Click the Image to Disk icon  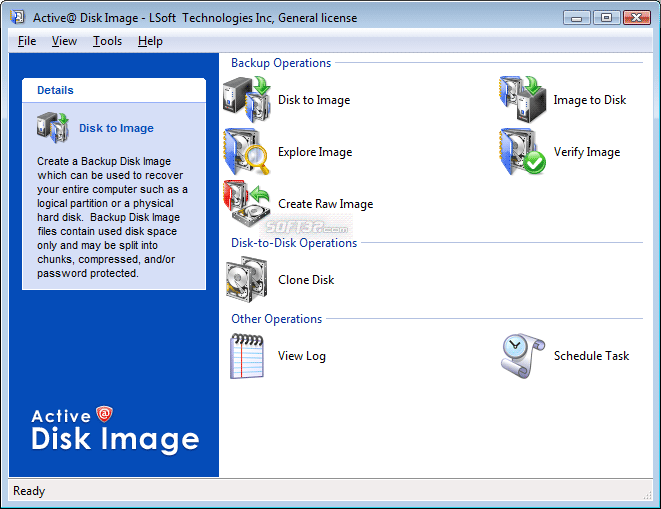click(523, 99)
